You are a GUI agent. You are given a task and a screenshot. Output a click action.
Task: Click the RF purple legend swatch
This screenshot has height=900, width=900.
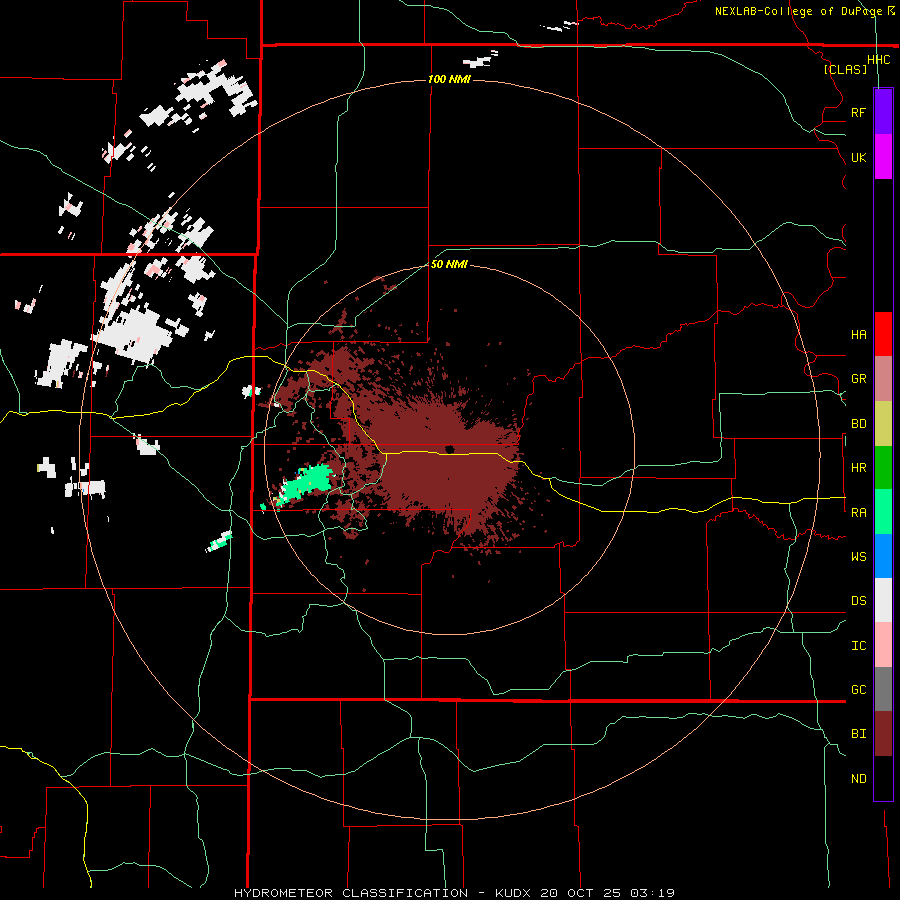tap(883, 112)
